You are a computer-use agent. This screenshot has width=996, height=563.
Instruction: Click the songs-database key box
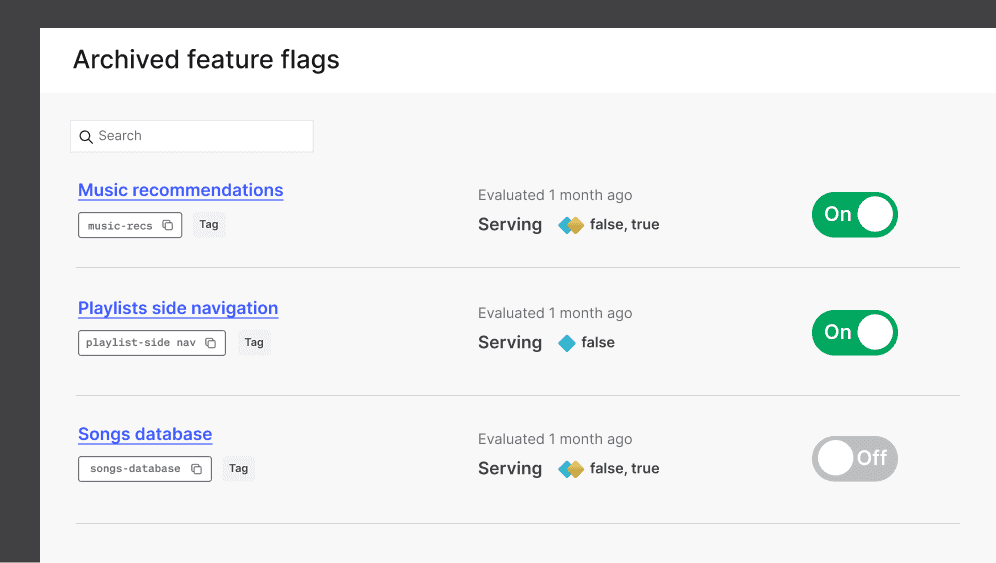coord(145,469)
